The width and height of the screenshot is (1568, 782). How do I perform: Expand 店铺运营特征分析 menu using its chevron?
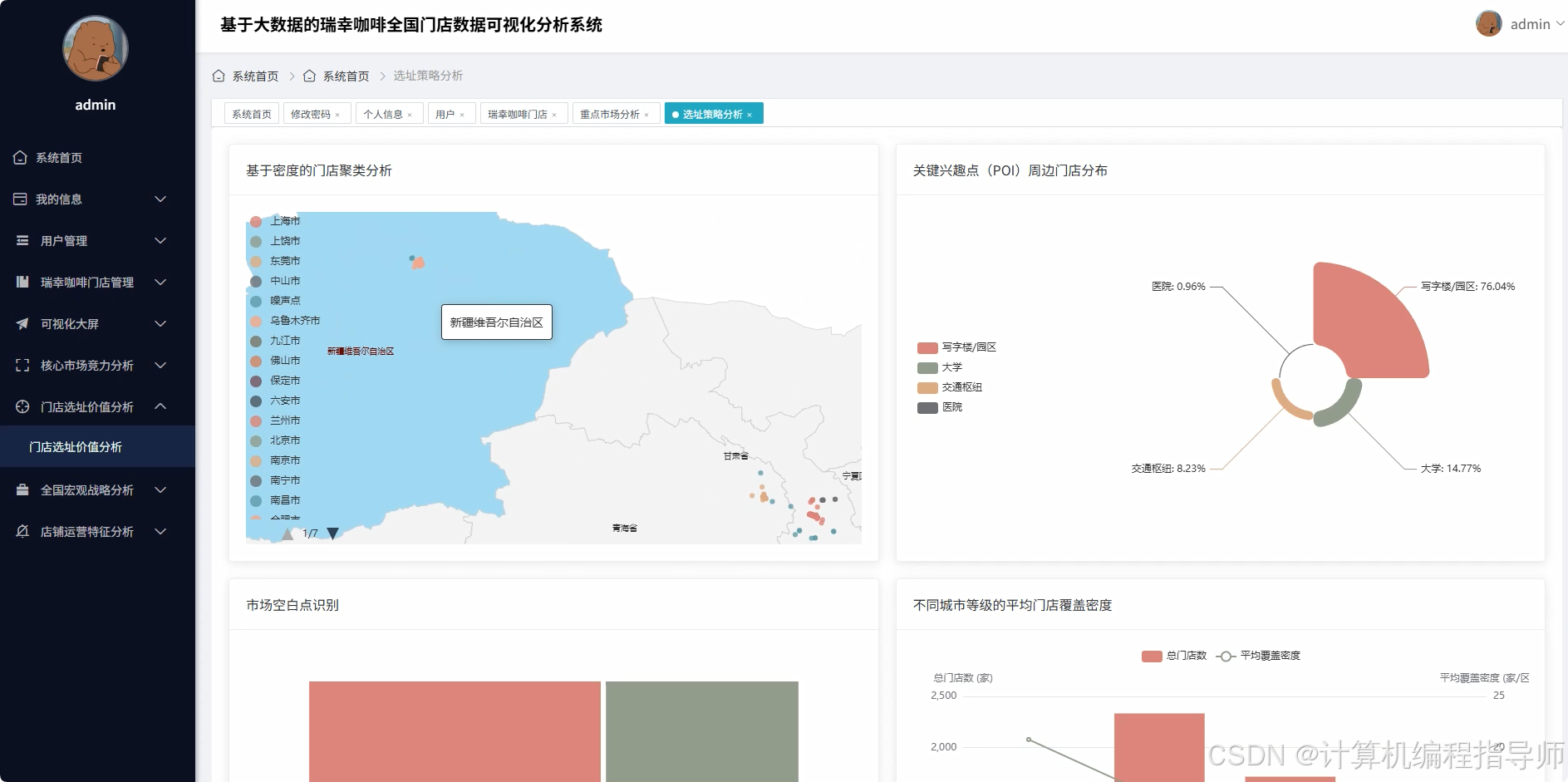(x=160, y=531)
